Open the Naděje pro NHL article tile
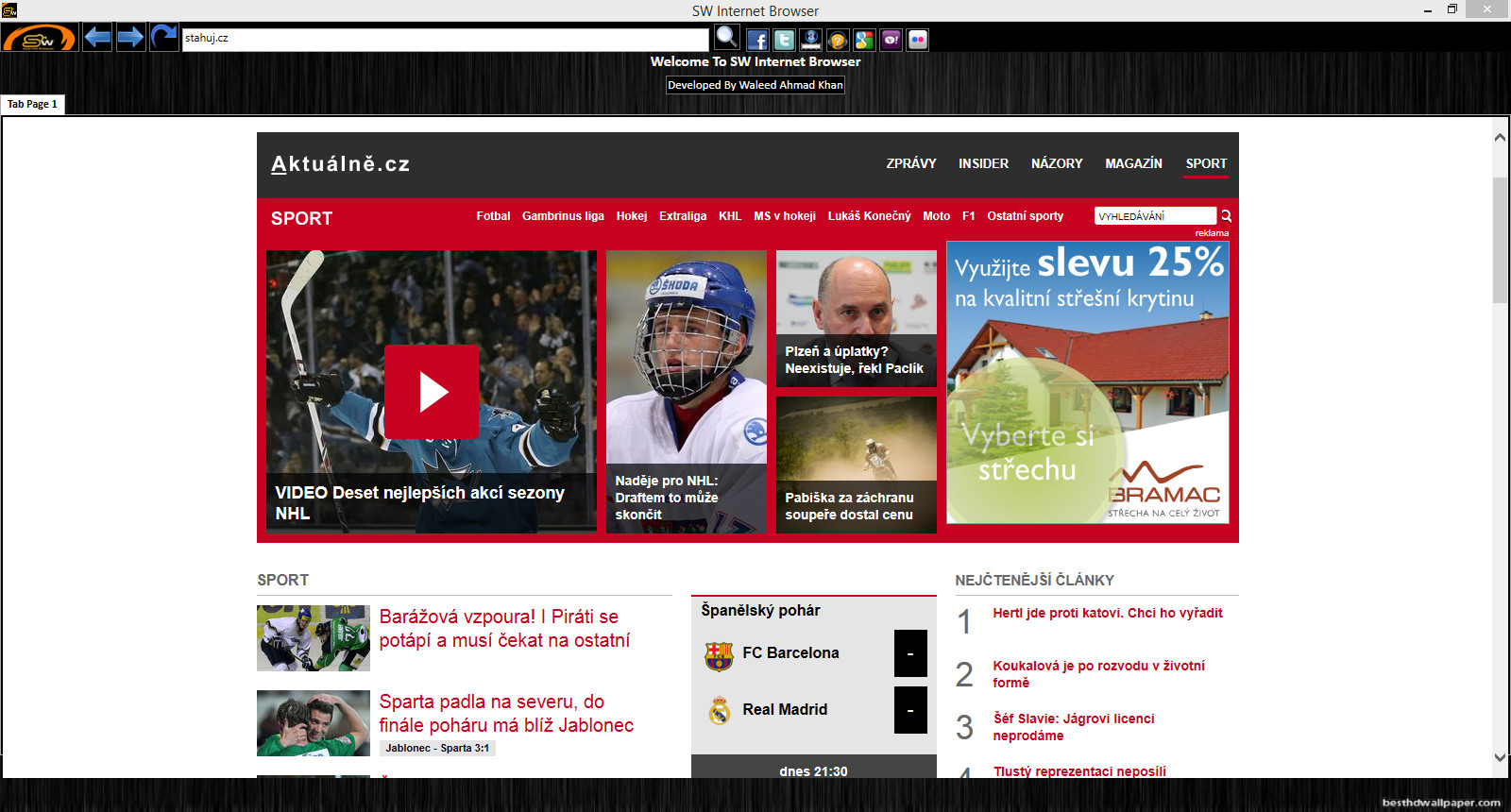Screen dimensions: 1511x812 click(687, 392)
